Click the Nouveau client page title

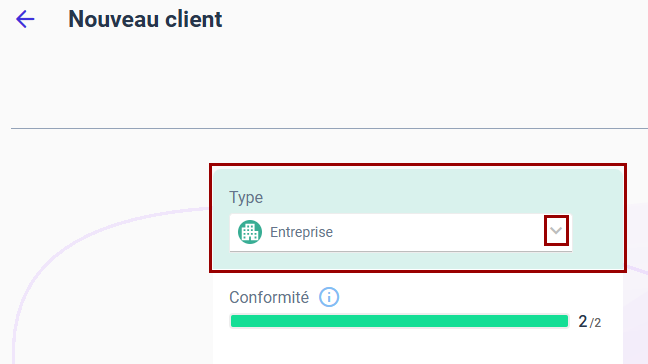click(x=145, y=19)
